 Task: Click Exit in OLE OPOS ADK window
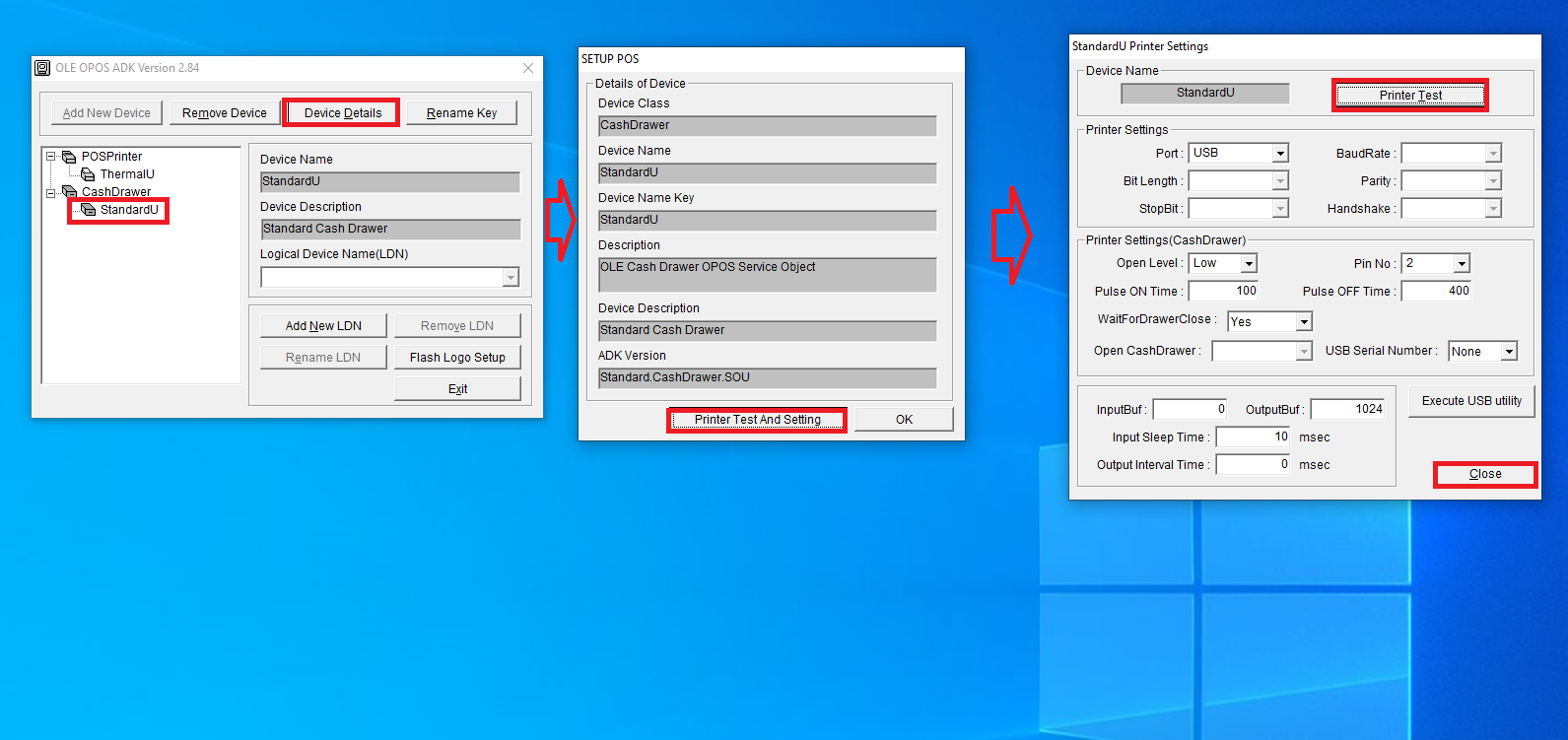[x=457, y=389]
